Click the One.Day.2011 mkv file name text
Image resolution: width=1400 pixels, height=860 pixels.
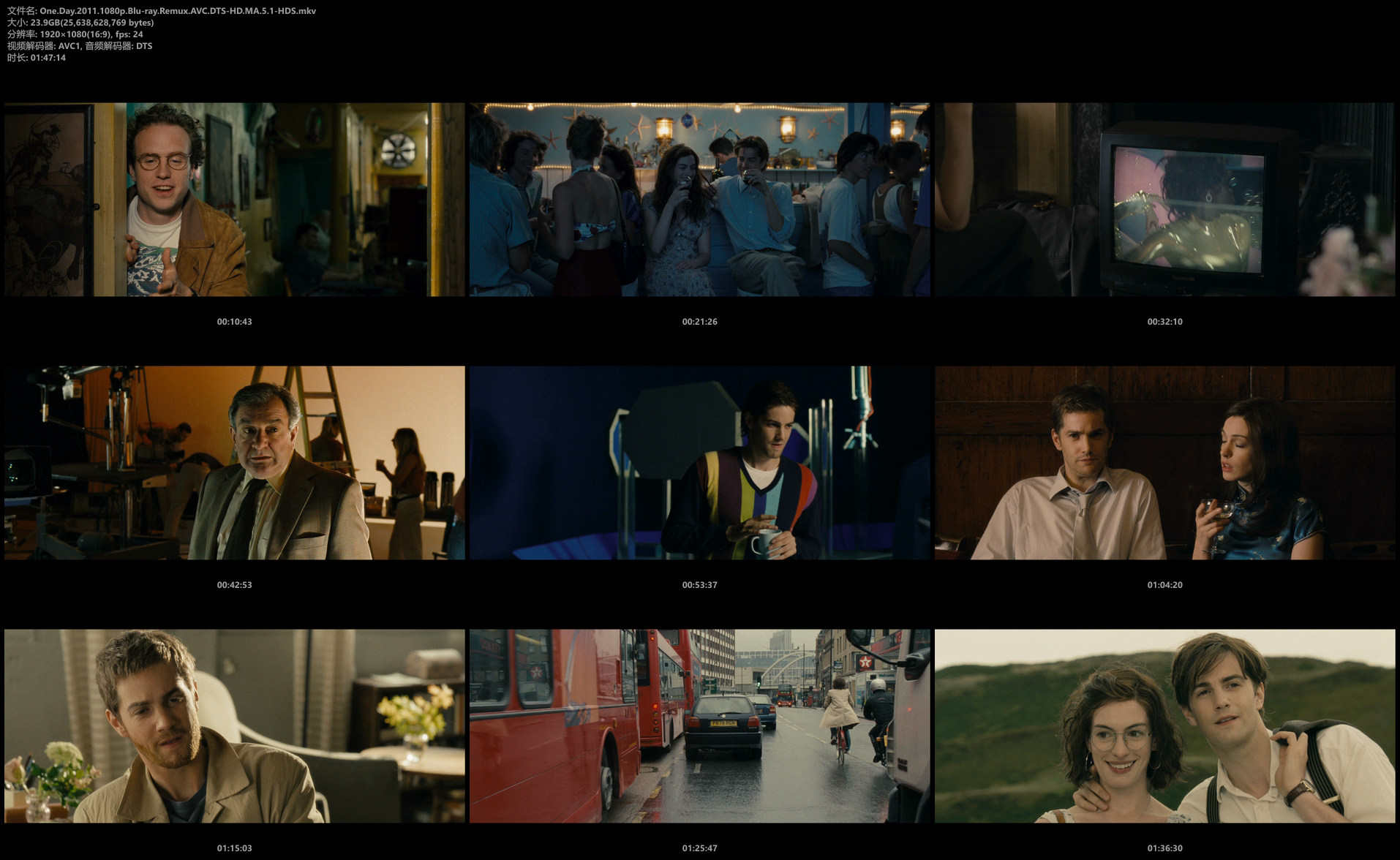178,11
